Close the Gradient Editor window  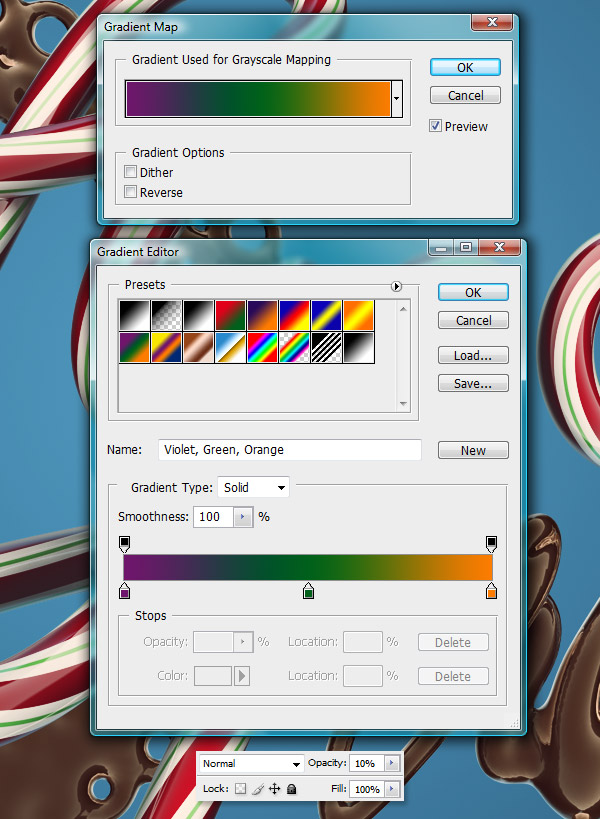point(500,247)
